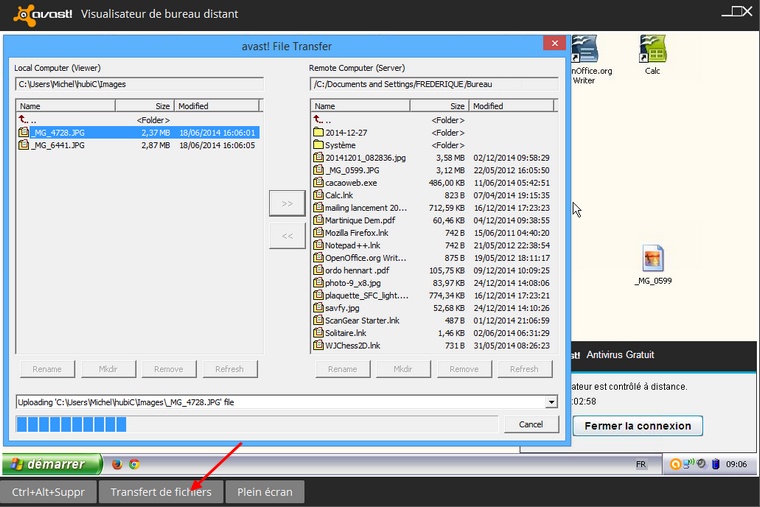Open Transfert de fichiers
The height and width of the screenshot is (507, 760).
pyautogui.click(x=161, y=492)
